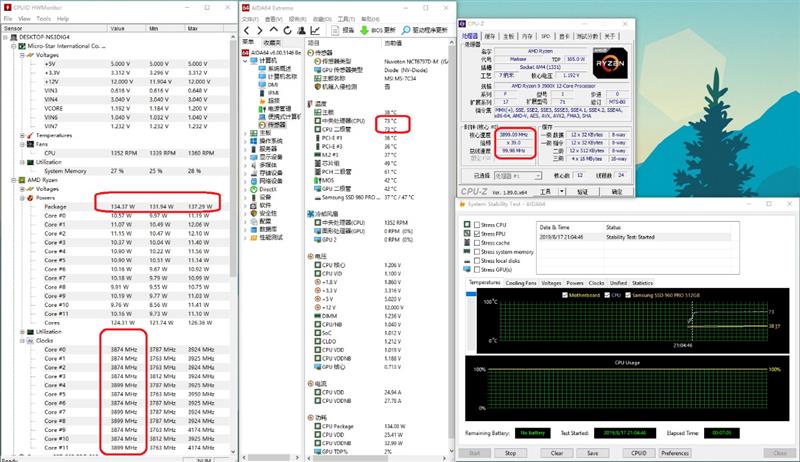Screen dimensions: 800x462
Task: Collapse Micro-Star Voltages in HWMonitor
Action: coord(22,55)
